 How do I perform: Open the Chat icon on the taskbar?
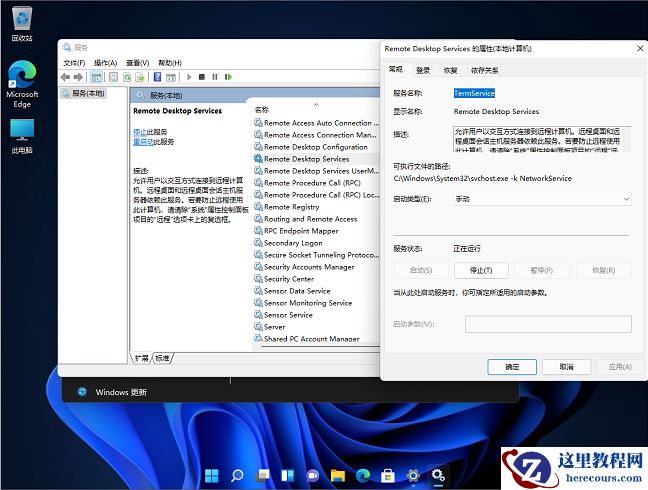pos(312,476)
